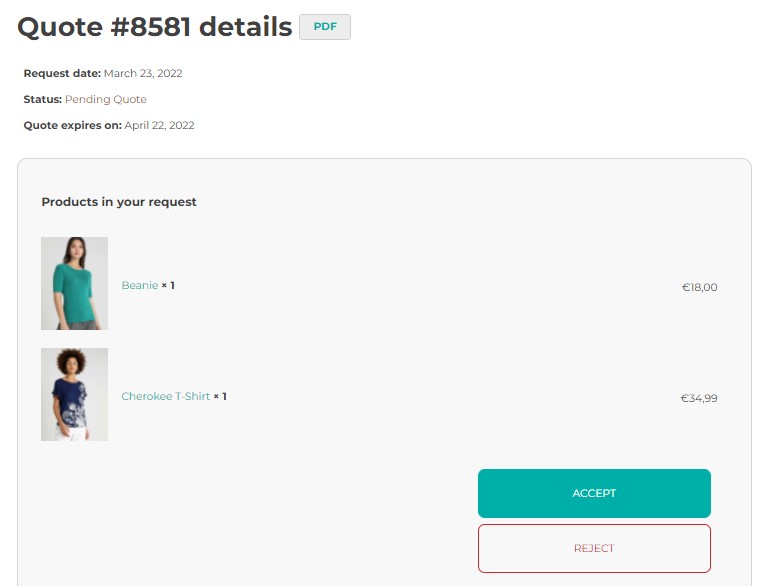Accept the quote
This screenshot has width=771, height=586.
point(594,493)
